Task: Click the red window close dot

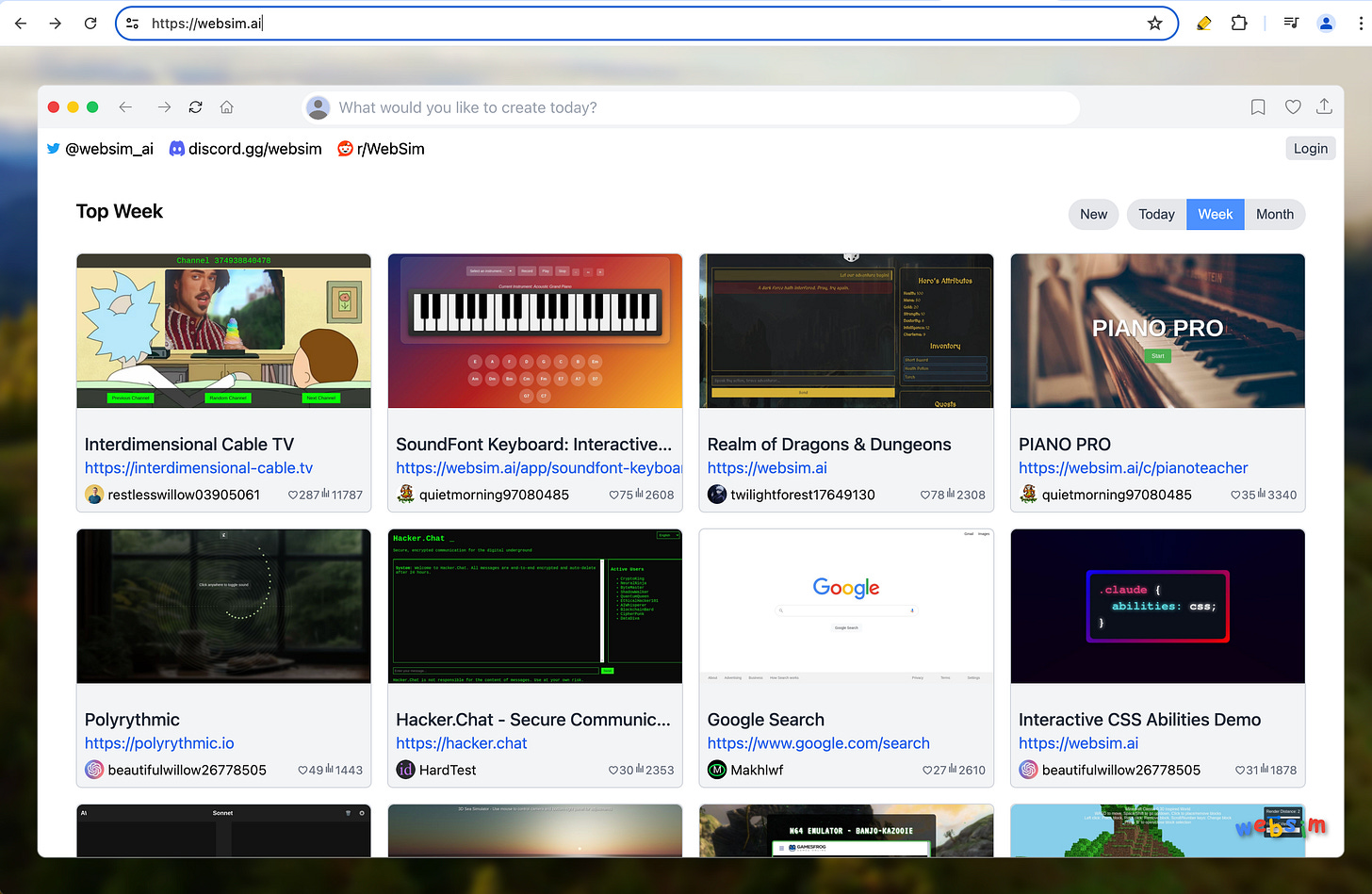Action: pyautogui.click(x=54, y=107)
